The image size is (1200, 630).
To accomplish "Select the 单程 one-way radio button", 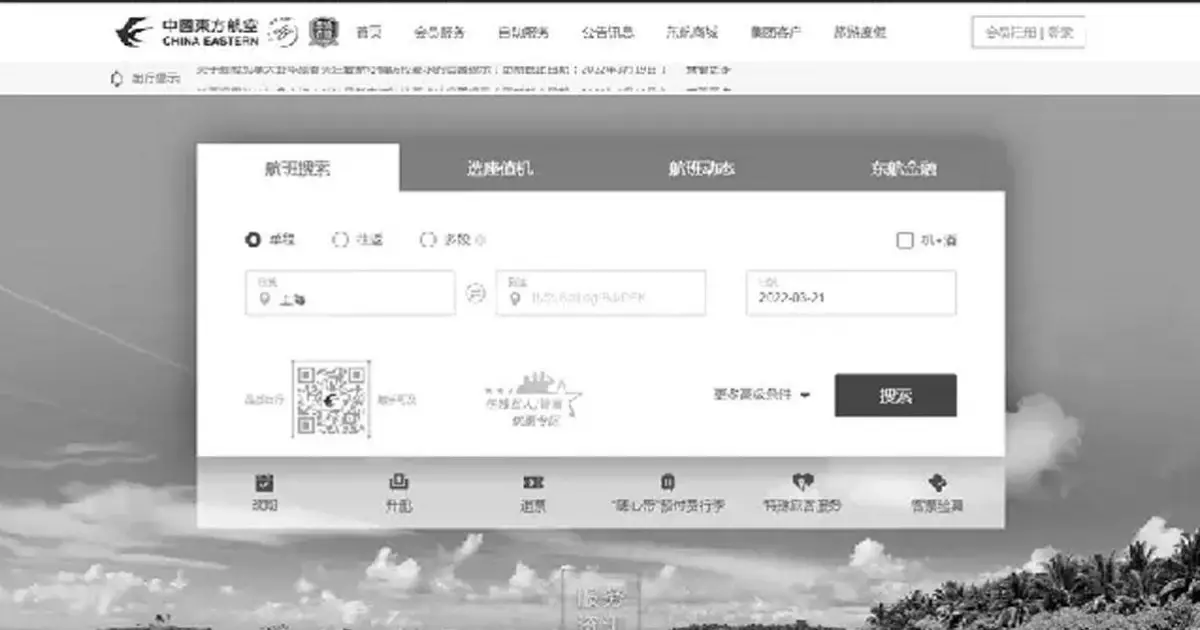I will (x=253, y=240).
